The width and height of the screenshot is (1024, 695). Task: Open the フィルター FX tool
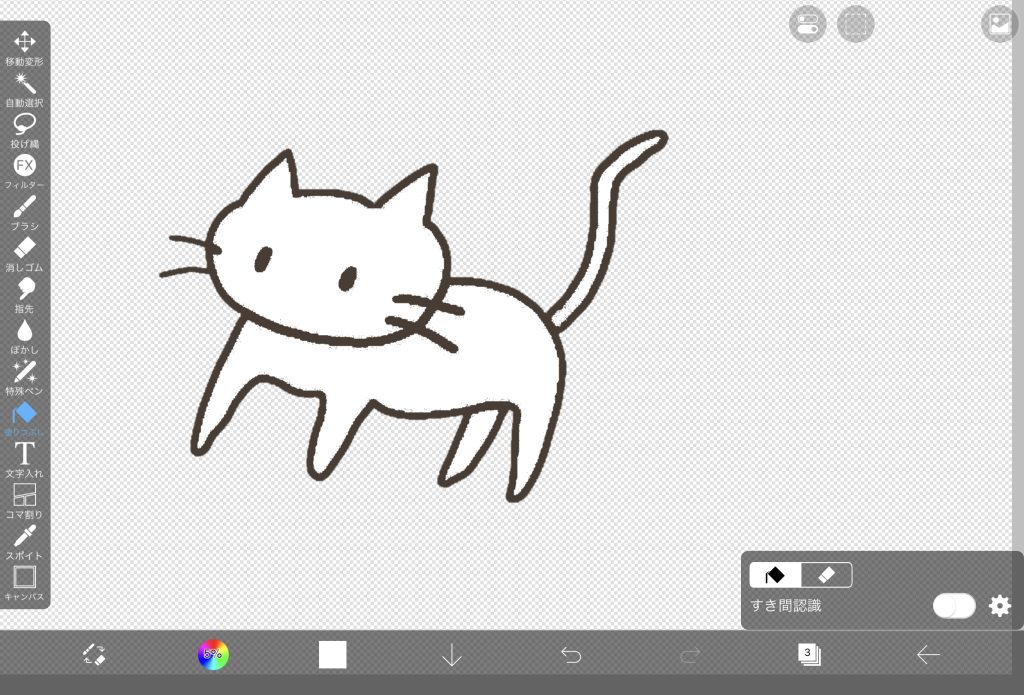(24, 169)
